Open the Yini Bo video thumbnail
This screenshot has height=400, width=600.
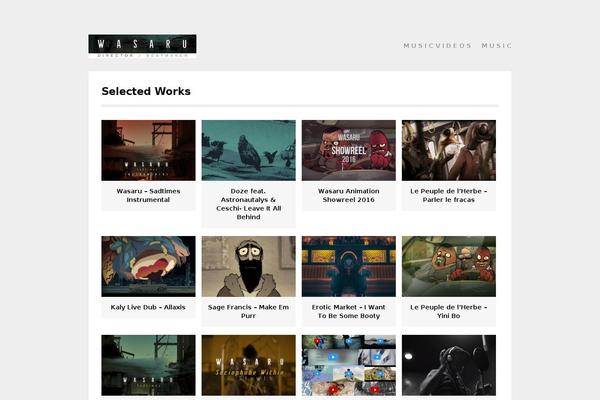point(449,266)
